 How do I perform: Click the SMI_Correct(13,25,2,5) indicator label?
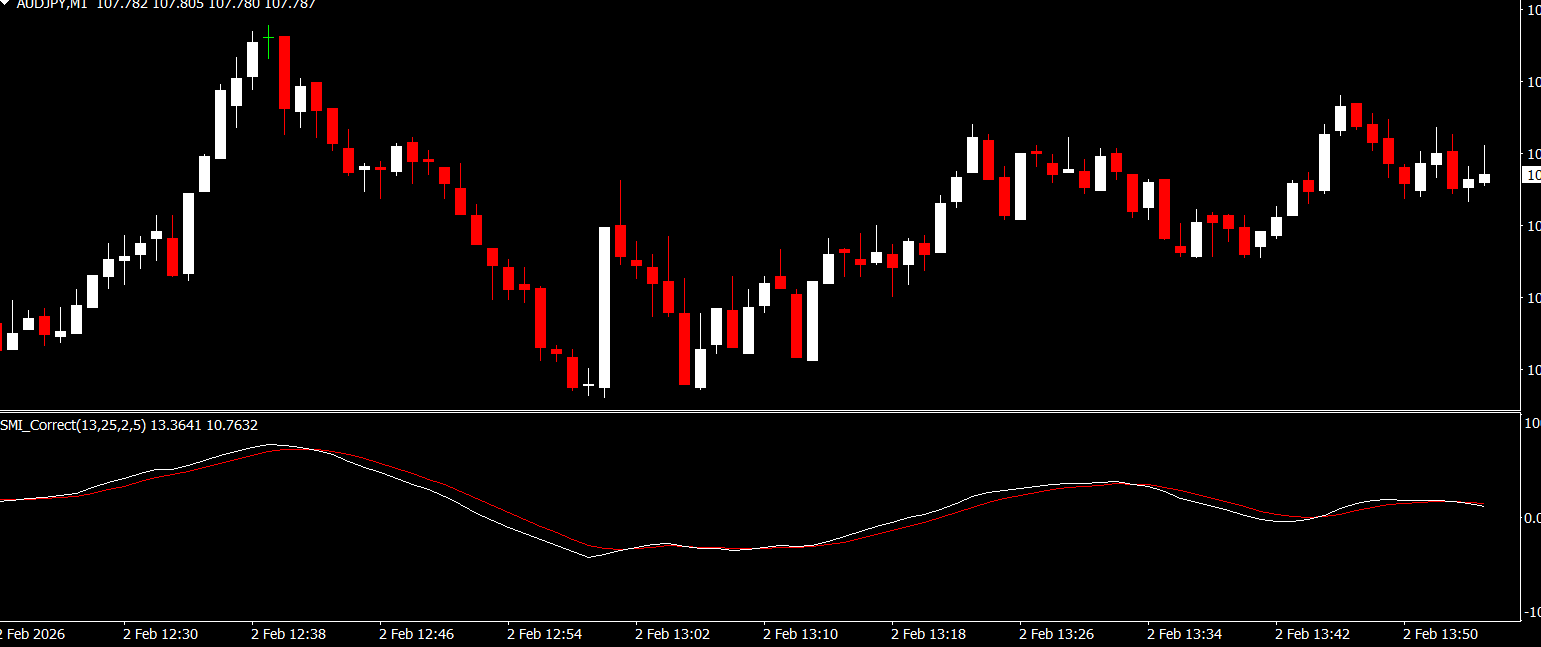pos(73,425)
